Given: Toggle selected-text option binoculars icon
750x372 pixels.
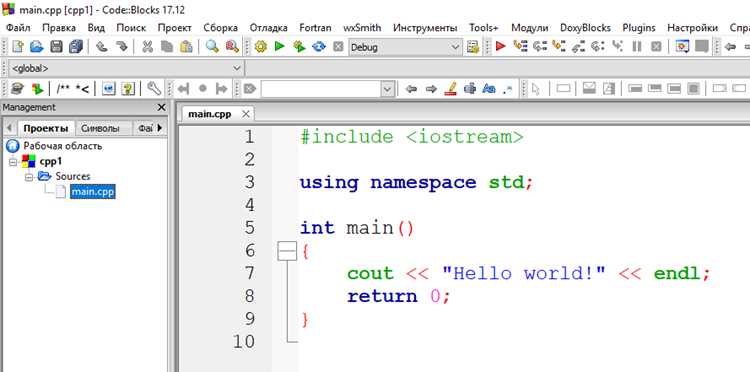Looking at the screenshot, I should coord(470,88).
